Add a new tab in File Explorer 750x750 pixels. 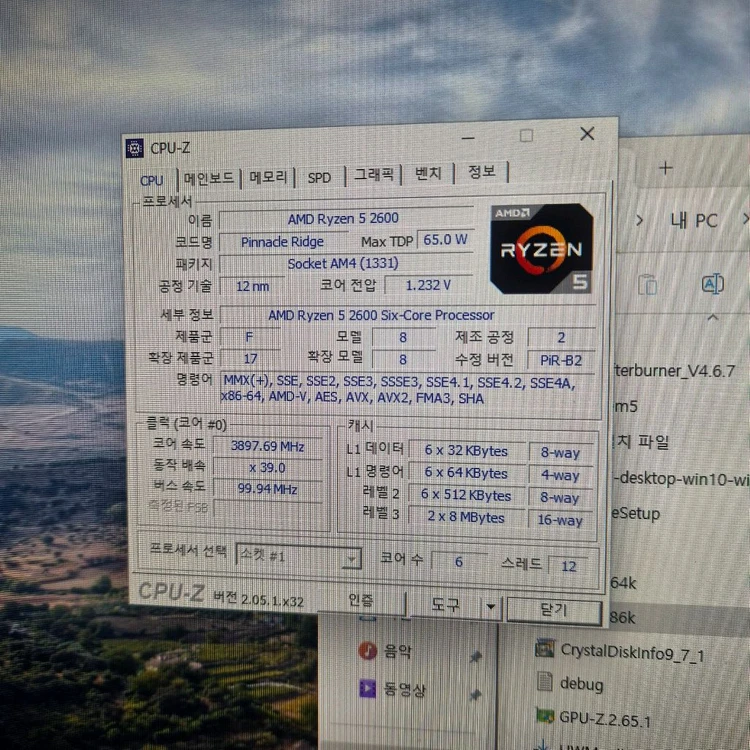tap(666, 168)
